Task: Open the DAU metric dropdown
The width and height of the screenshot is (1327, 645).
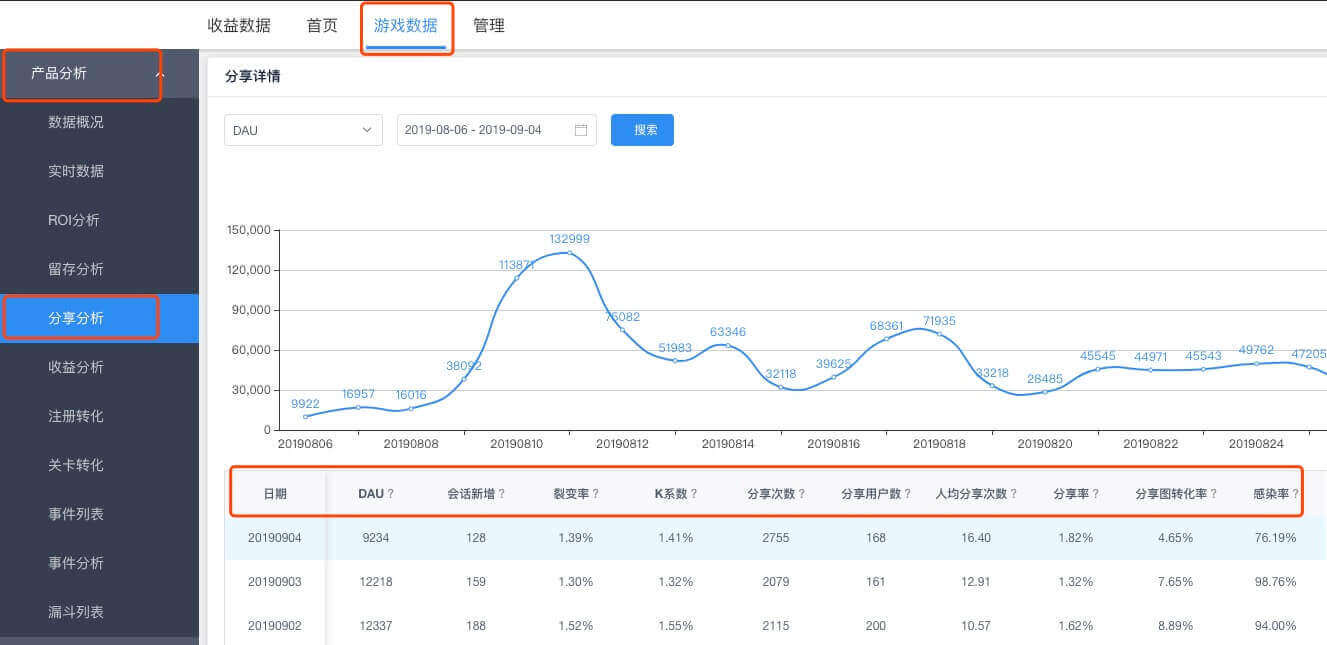Action: 303,130
